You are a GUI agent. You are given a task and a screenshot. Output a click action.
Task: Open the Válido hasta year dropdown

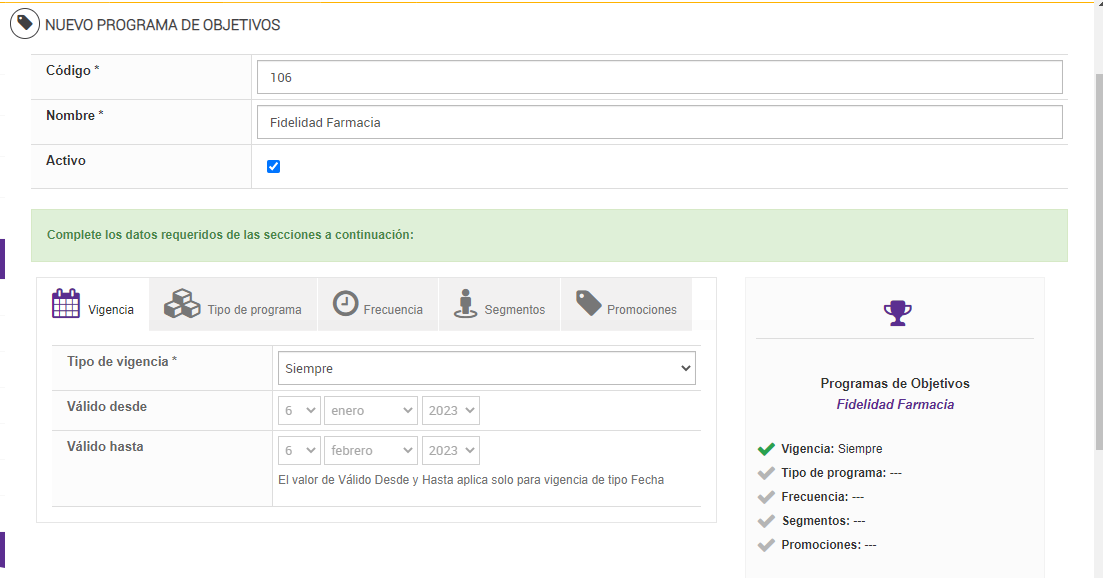451,450
